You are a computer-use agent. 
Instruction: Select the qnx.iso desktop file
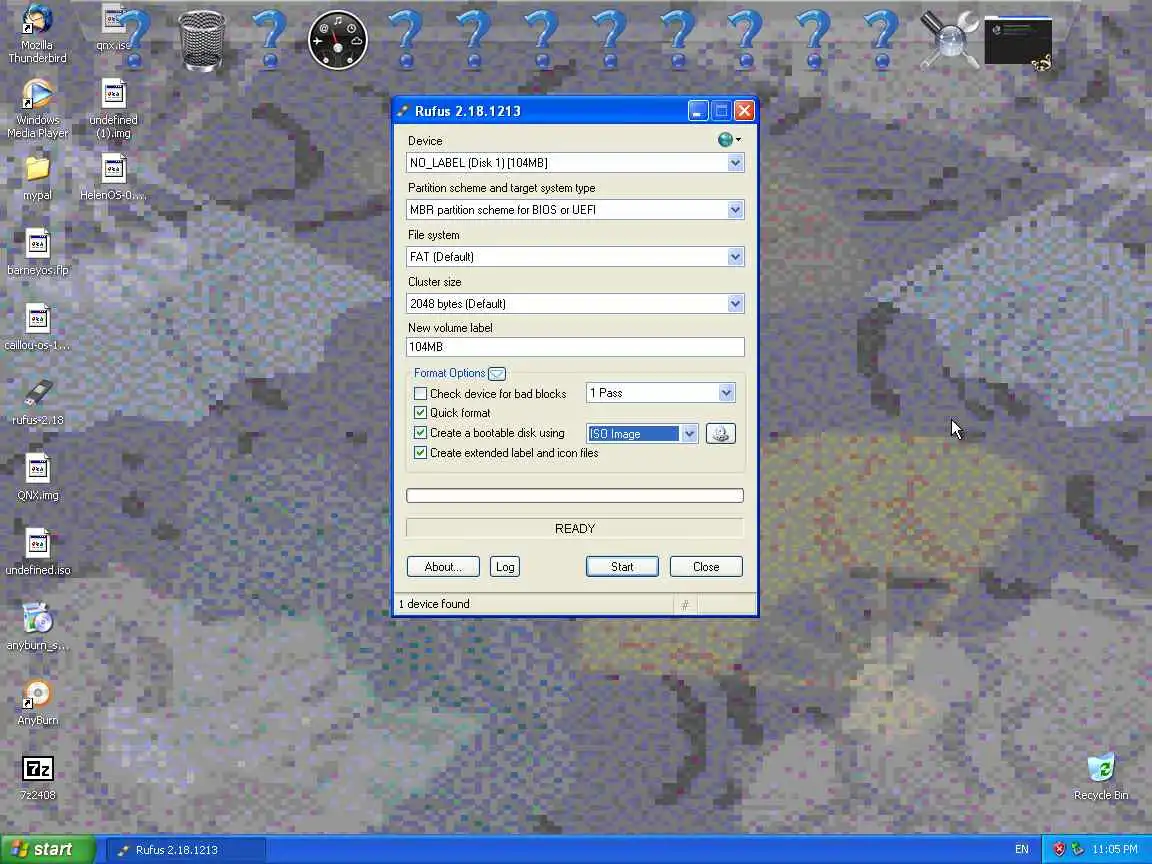click(113, 28)
